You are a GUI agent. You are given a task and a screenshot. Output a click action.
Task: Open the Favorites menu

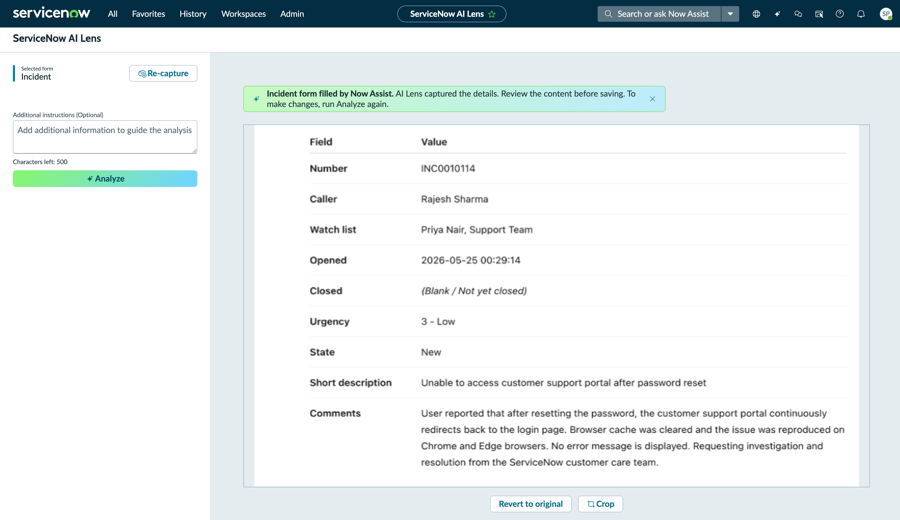click(x=148, y=14)
